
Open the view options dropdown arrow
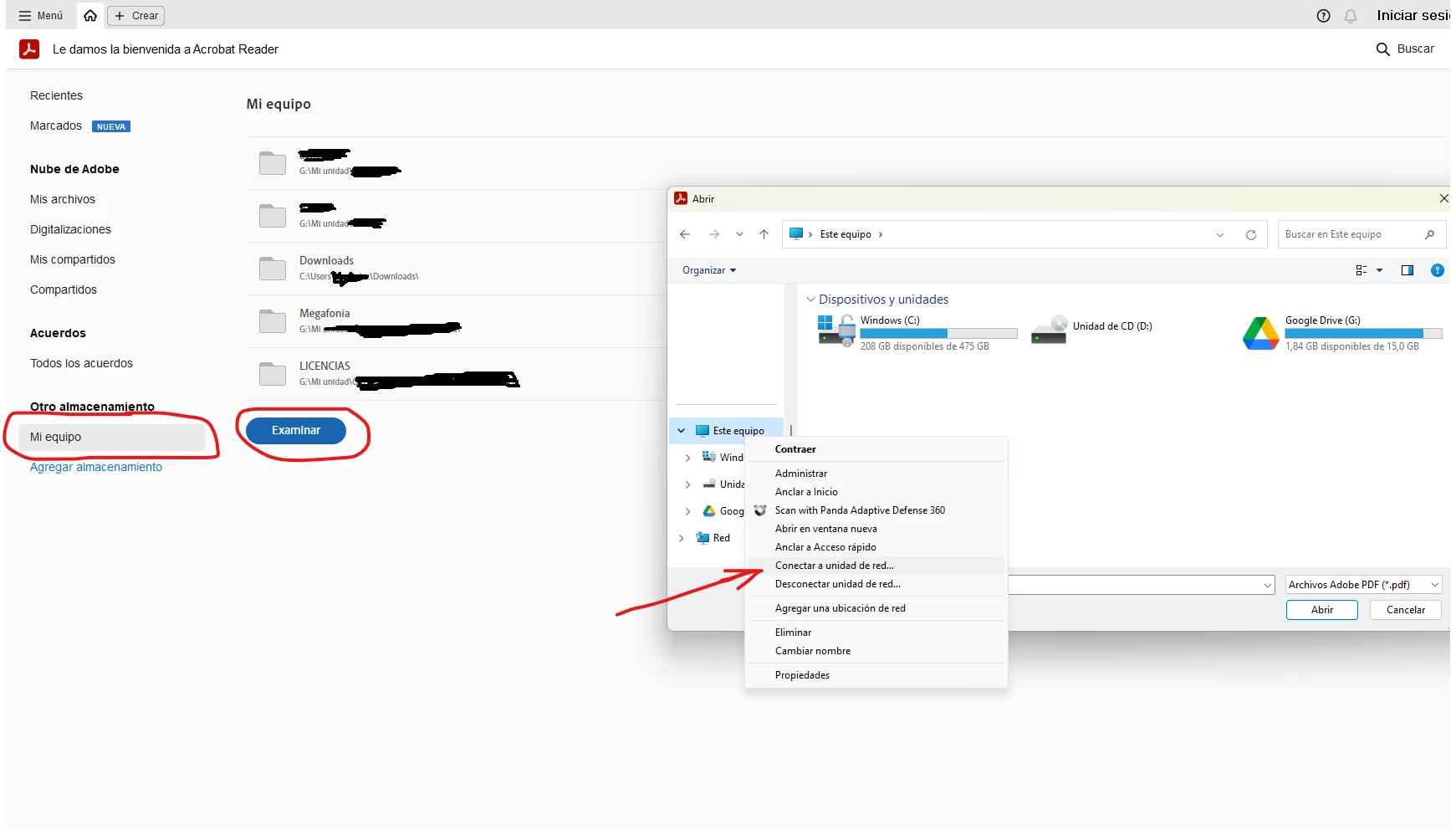tap(1379, 270)
